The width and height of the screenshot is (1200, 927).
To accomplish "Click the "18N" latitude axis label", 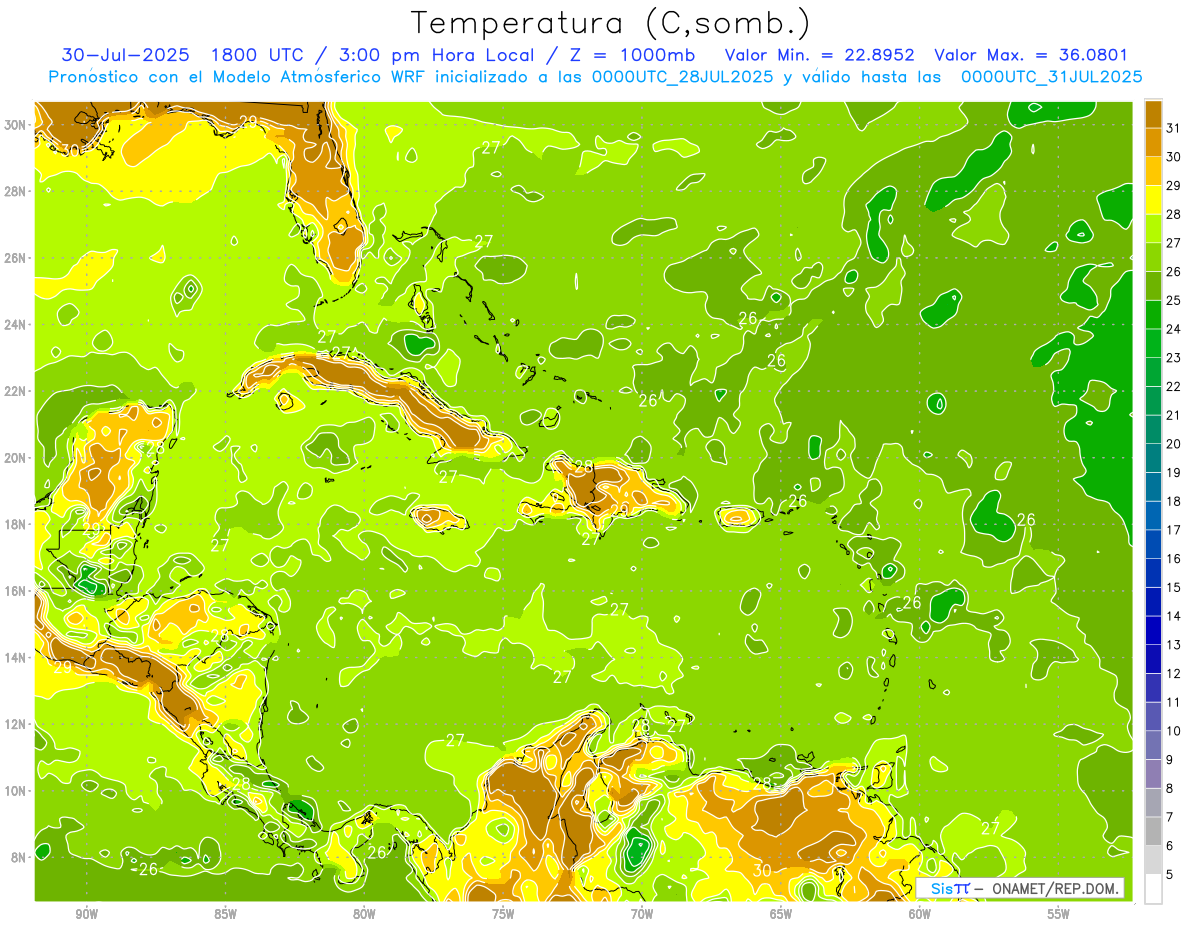I will pos(16,524).
